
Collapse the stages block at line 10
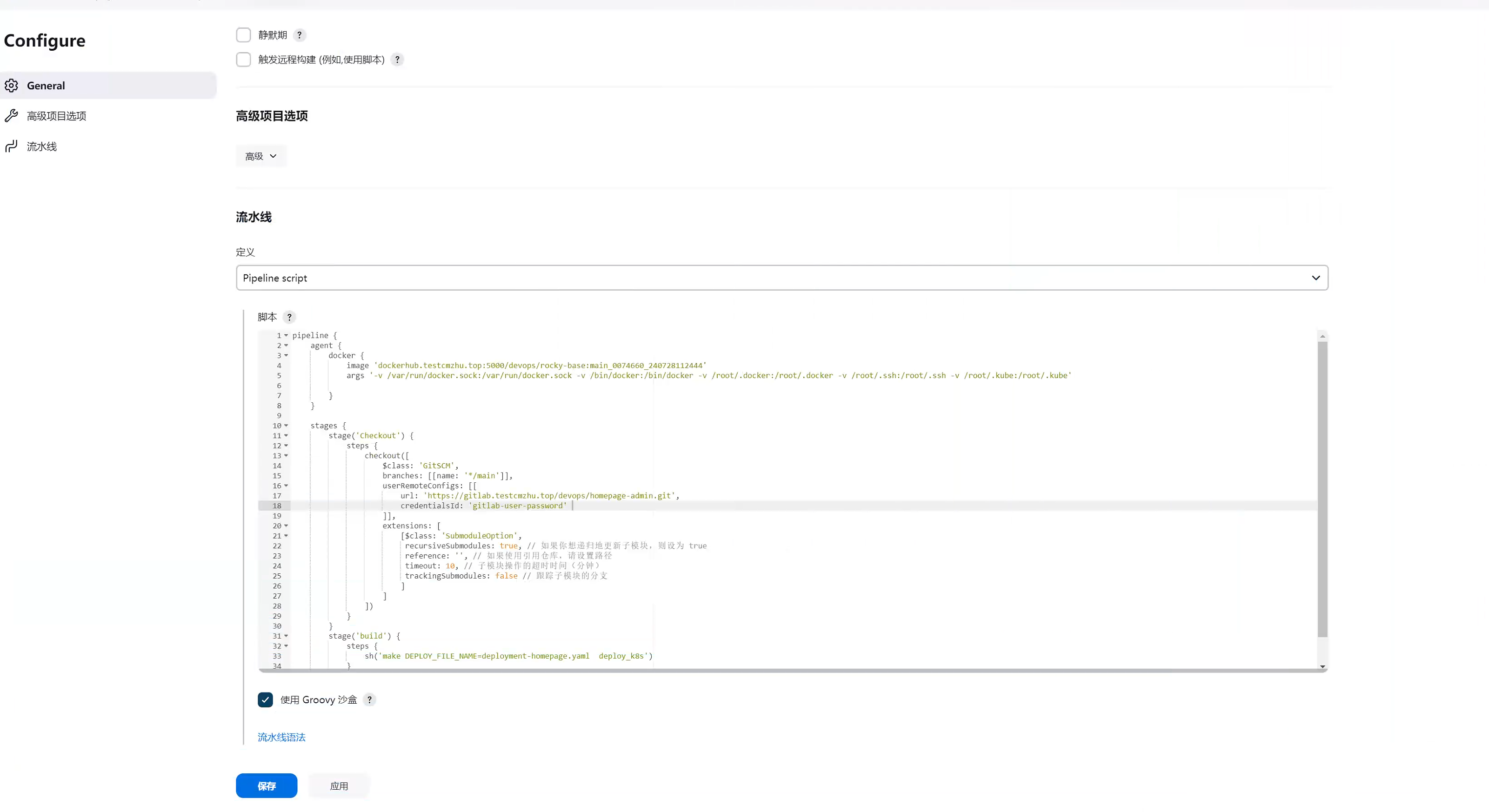[x=286, y=426]
